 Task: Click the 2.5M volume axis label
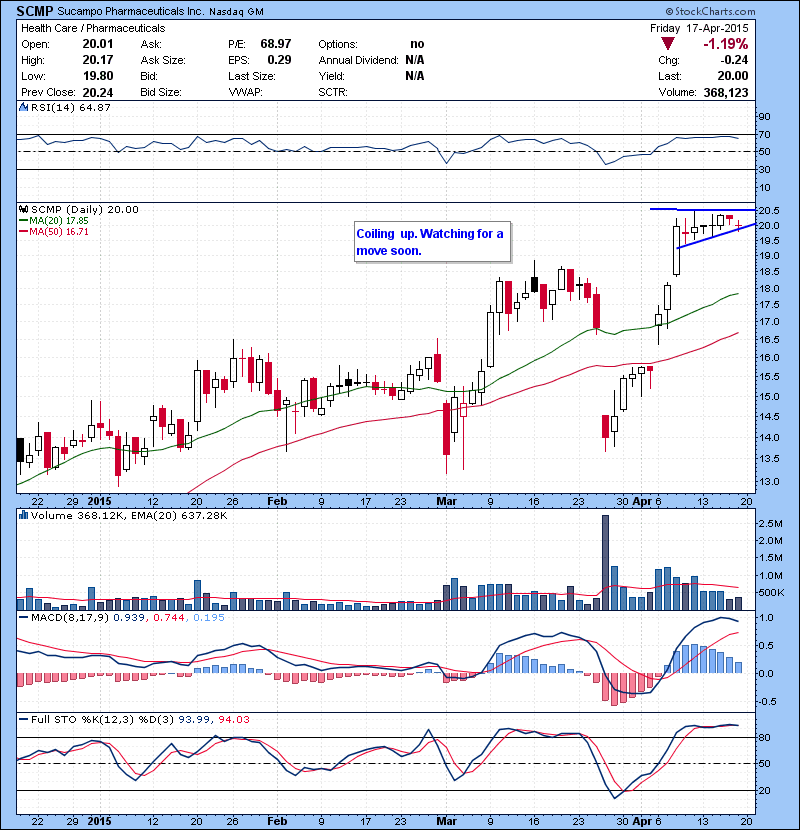click(x=770, y=524)
